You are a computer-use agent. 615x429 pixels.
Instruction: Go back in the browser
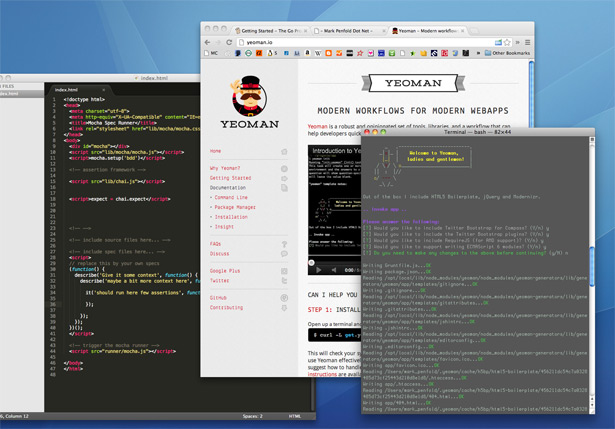[x=207, y=42]
